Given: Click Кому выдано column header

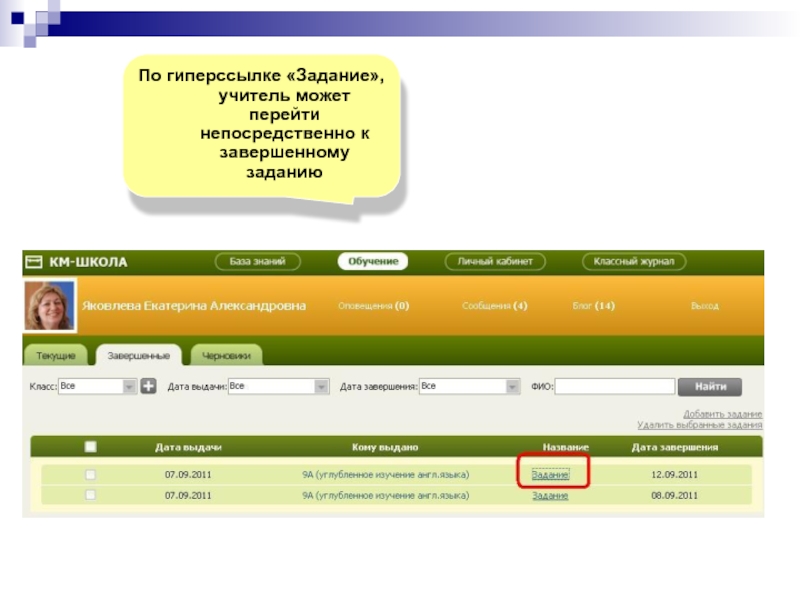Looking at the screenshot, I should point(385,447).
